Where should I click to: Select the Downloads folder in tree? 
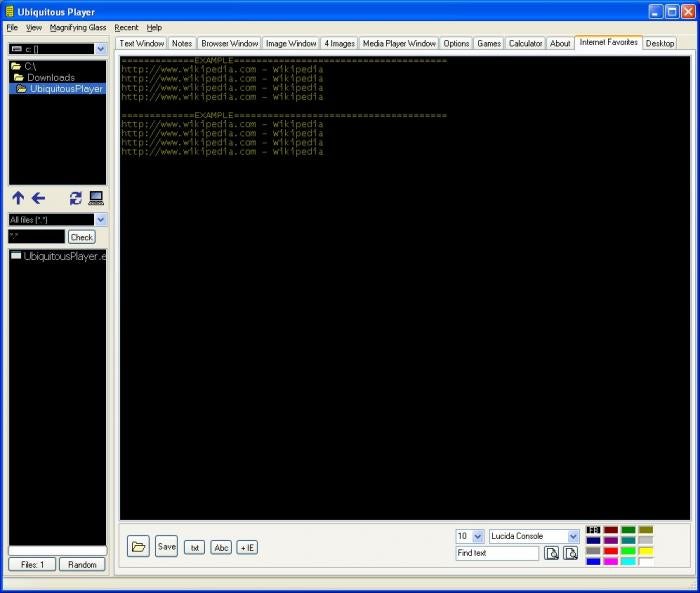[51, 78]
